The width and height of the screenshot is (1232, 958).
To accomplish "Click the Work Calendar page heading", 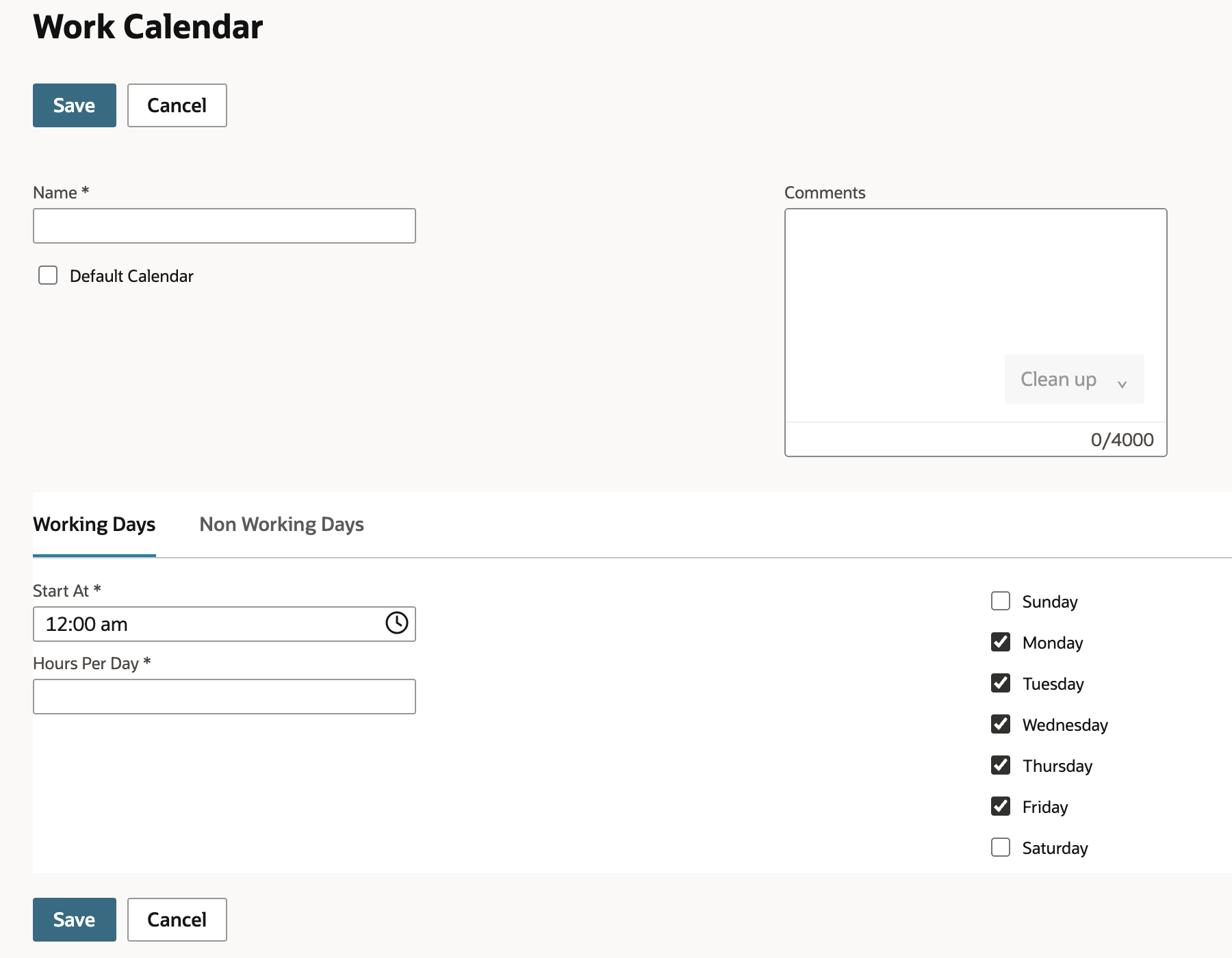I will (148, 27).
